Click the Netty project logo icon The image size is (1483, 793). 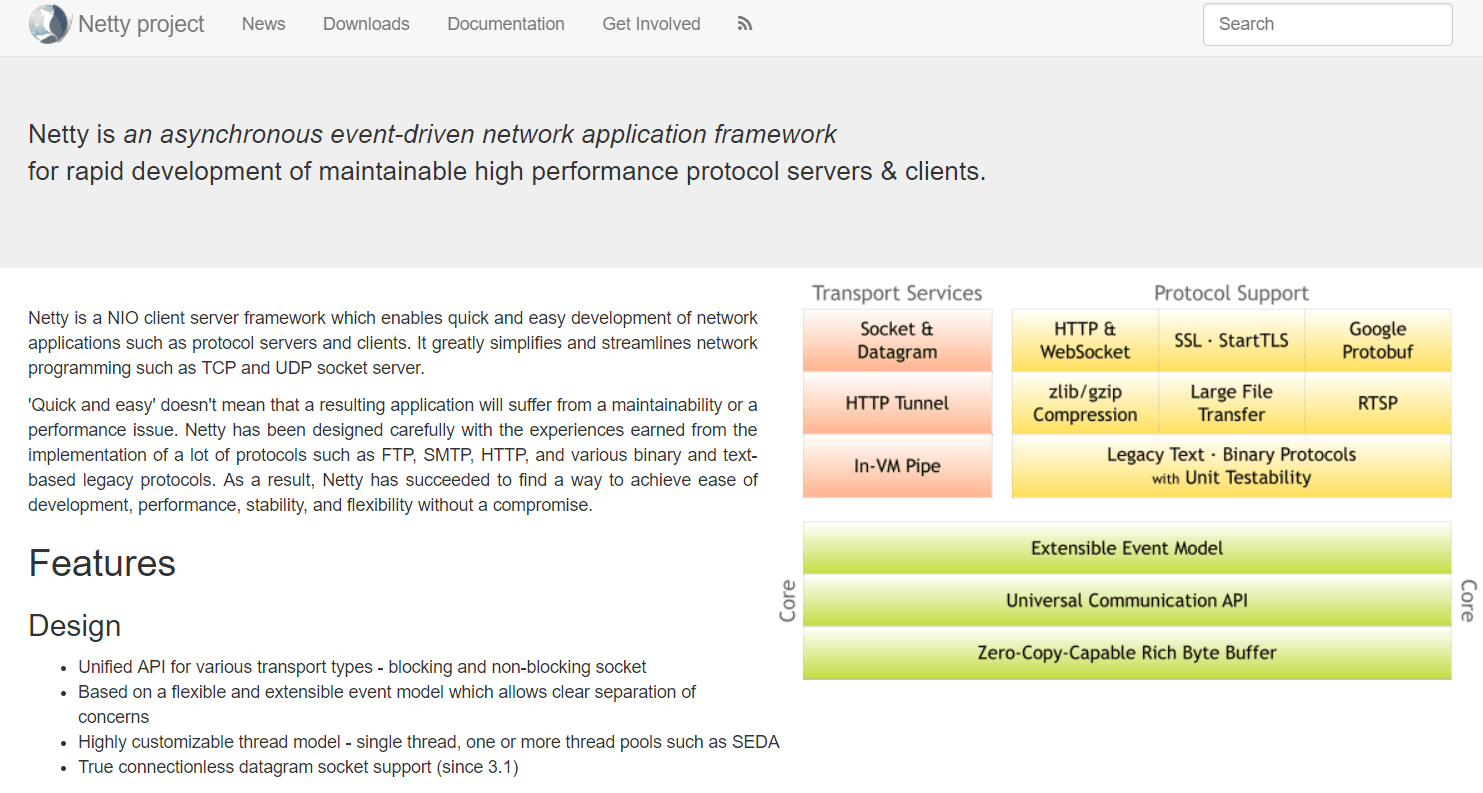point(49,24)
